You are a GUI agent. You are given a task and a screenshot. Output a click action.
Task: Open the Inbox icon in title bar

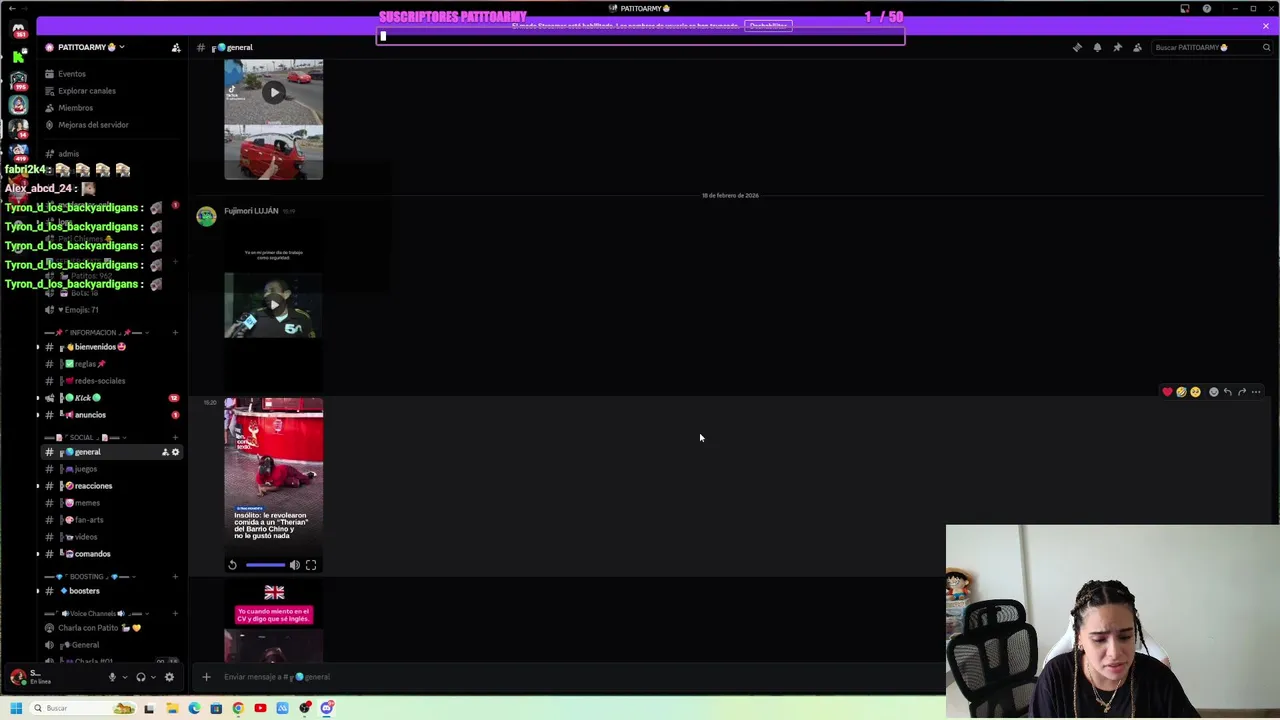pos(1185,9)
